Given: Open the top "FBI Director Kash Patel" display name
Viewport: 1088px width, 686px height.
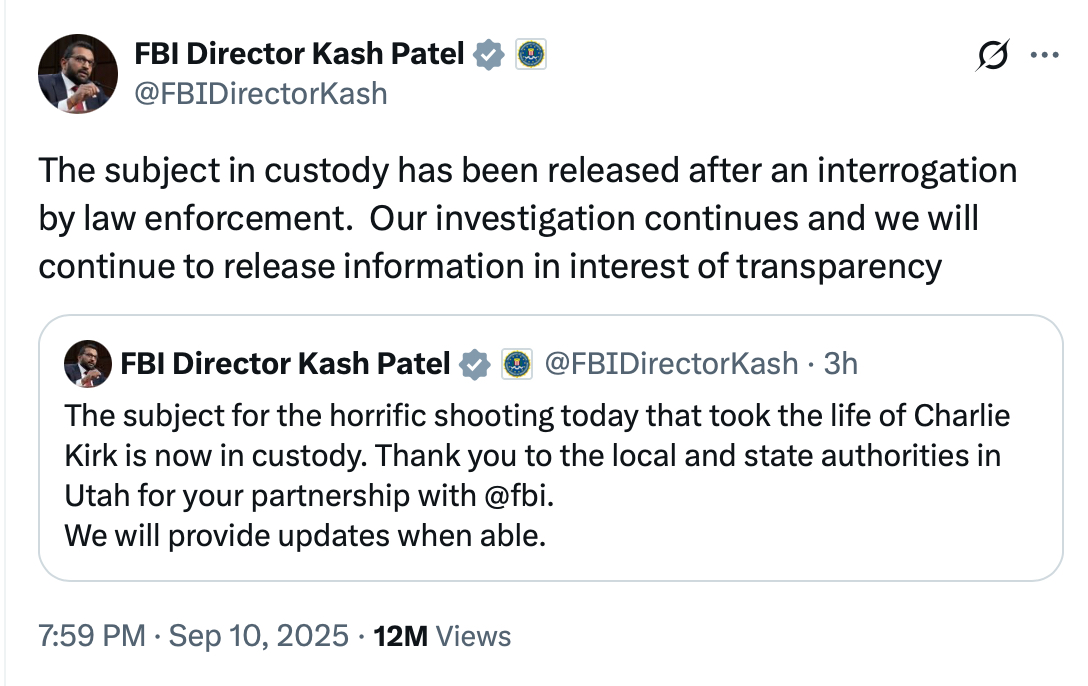Looking at the screenshot, I should pos(299,55).
